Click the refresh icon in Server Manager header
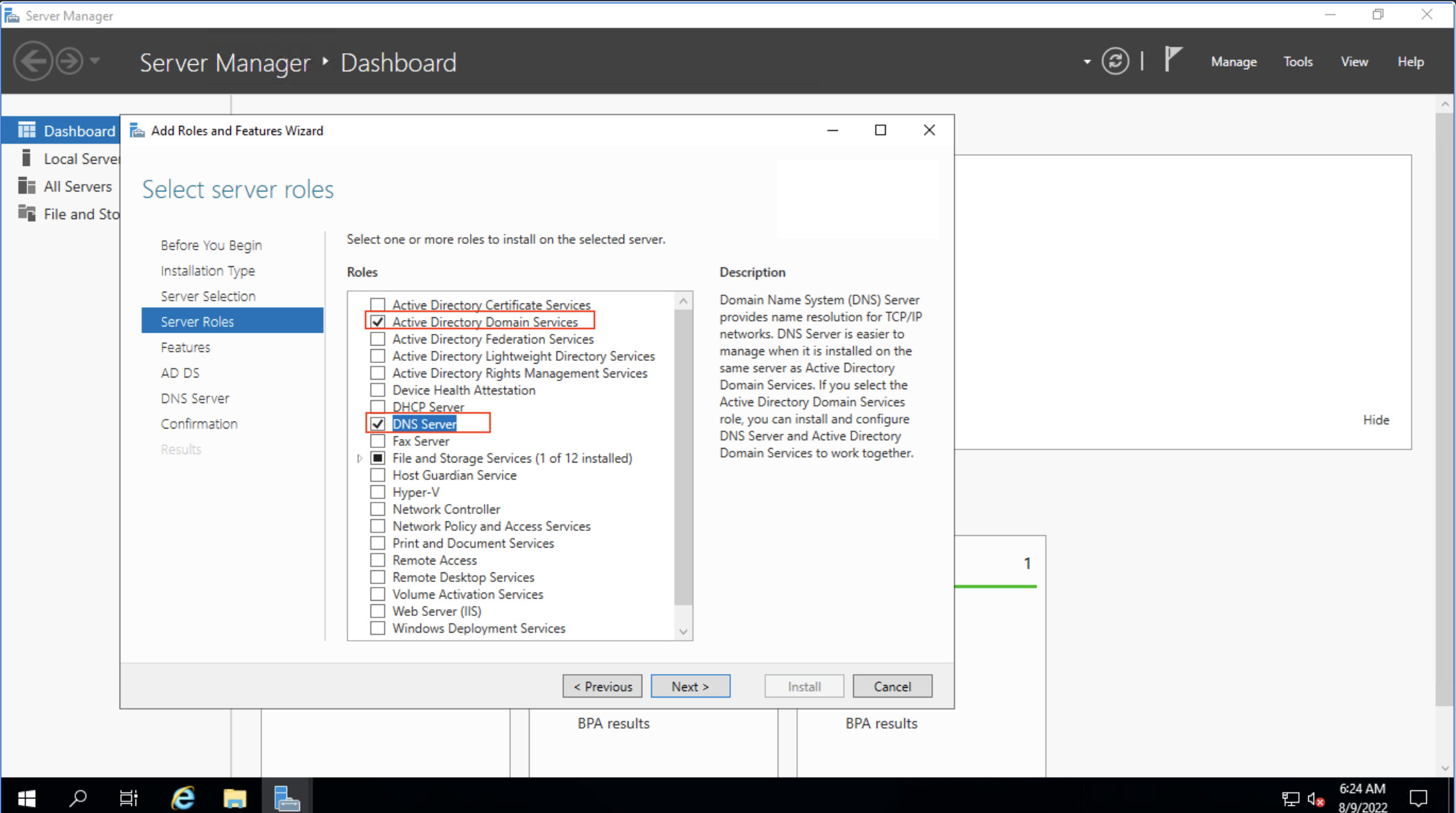Viewport: 1456px width, 813px height. (x=1115, y=62)
